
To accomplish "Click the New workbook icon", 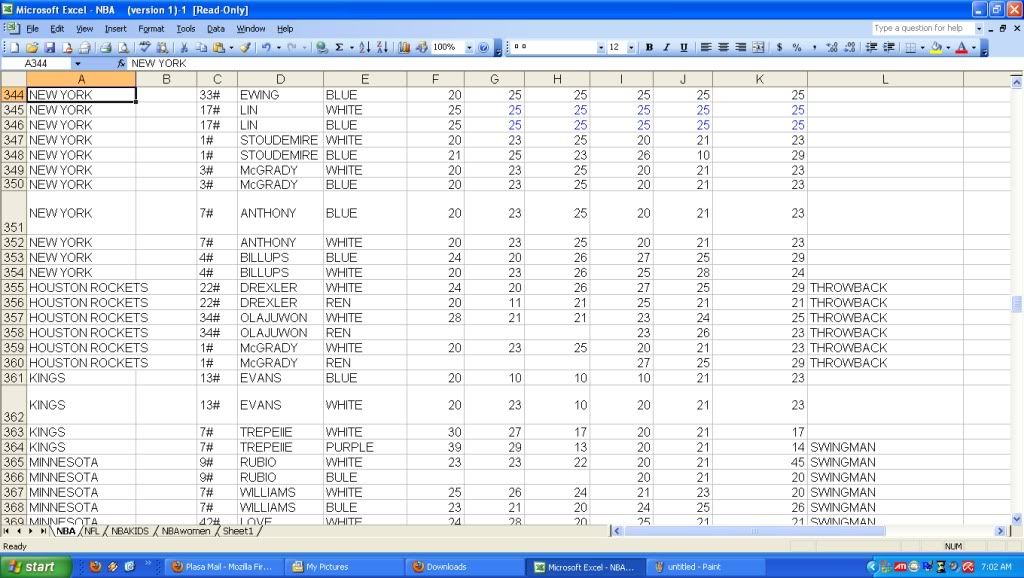I will (14, 48).
